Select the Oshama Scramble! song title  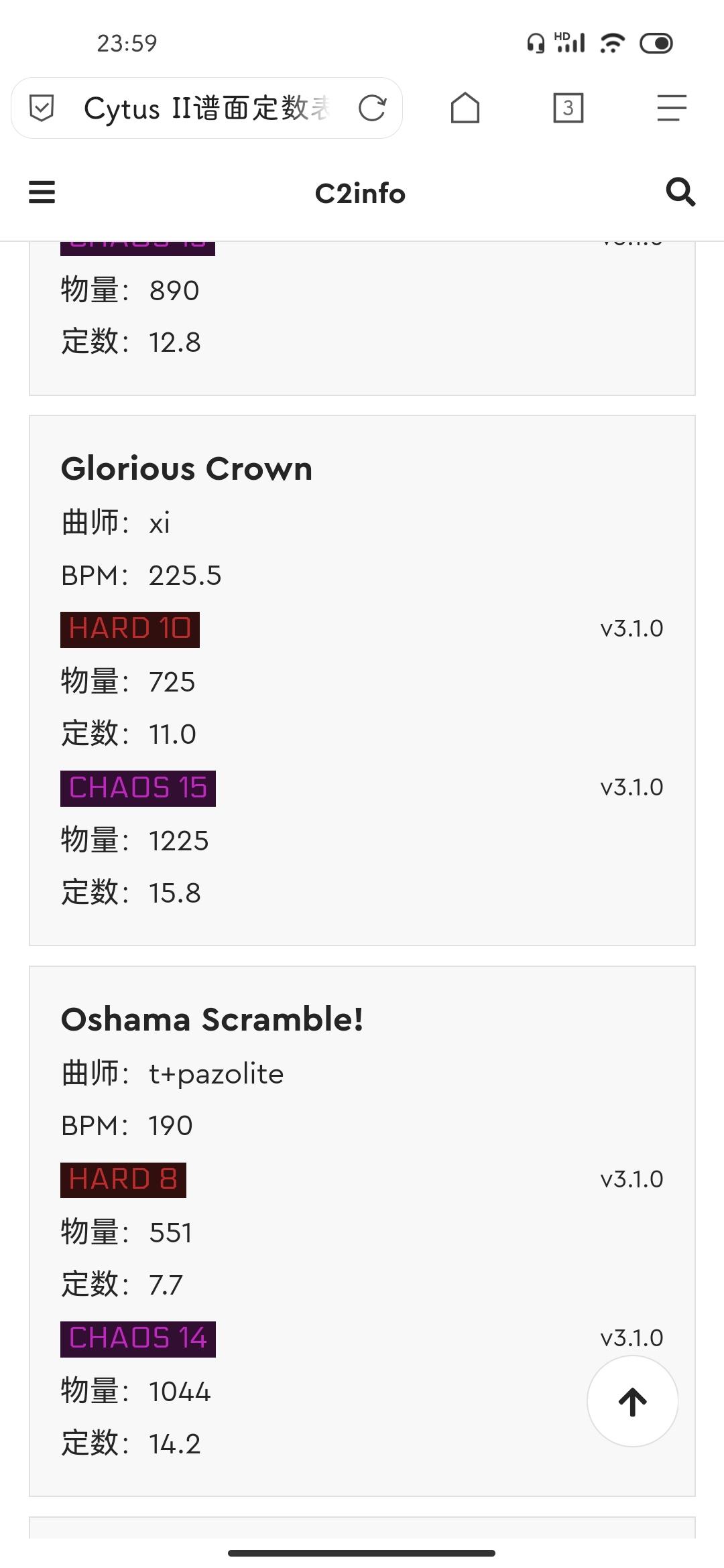tap(212, 1019)
